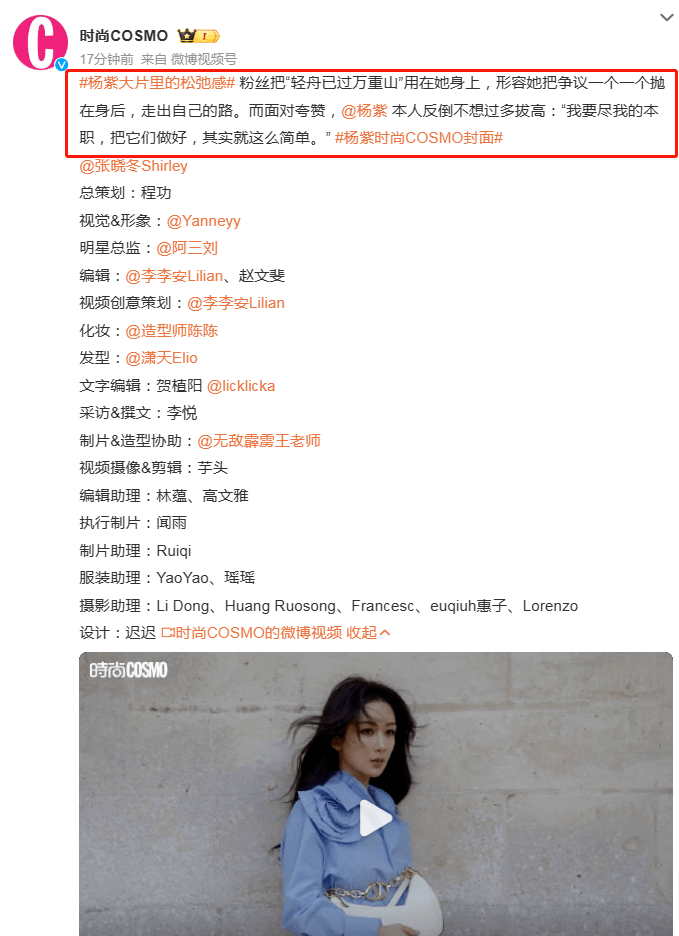Open the 时尚COSMO的微博视频 link

[x=252, y=632]
